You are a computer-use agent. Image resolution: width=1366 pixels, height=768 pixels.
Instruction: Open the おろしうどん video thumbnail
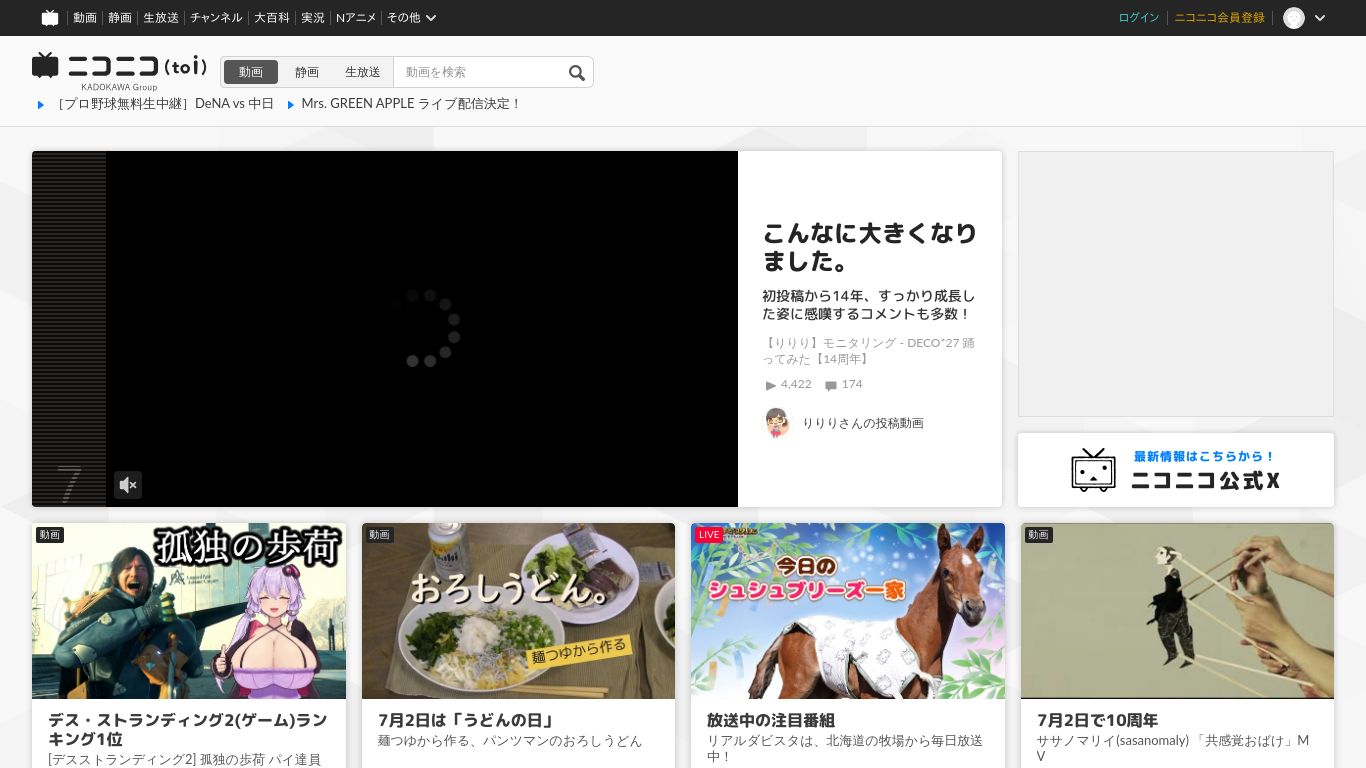tap(518, 611)
